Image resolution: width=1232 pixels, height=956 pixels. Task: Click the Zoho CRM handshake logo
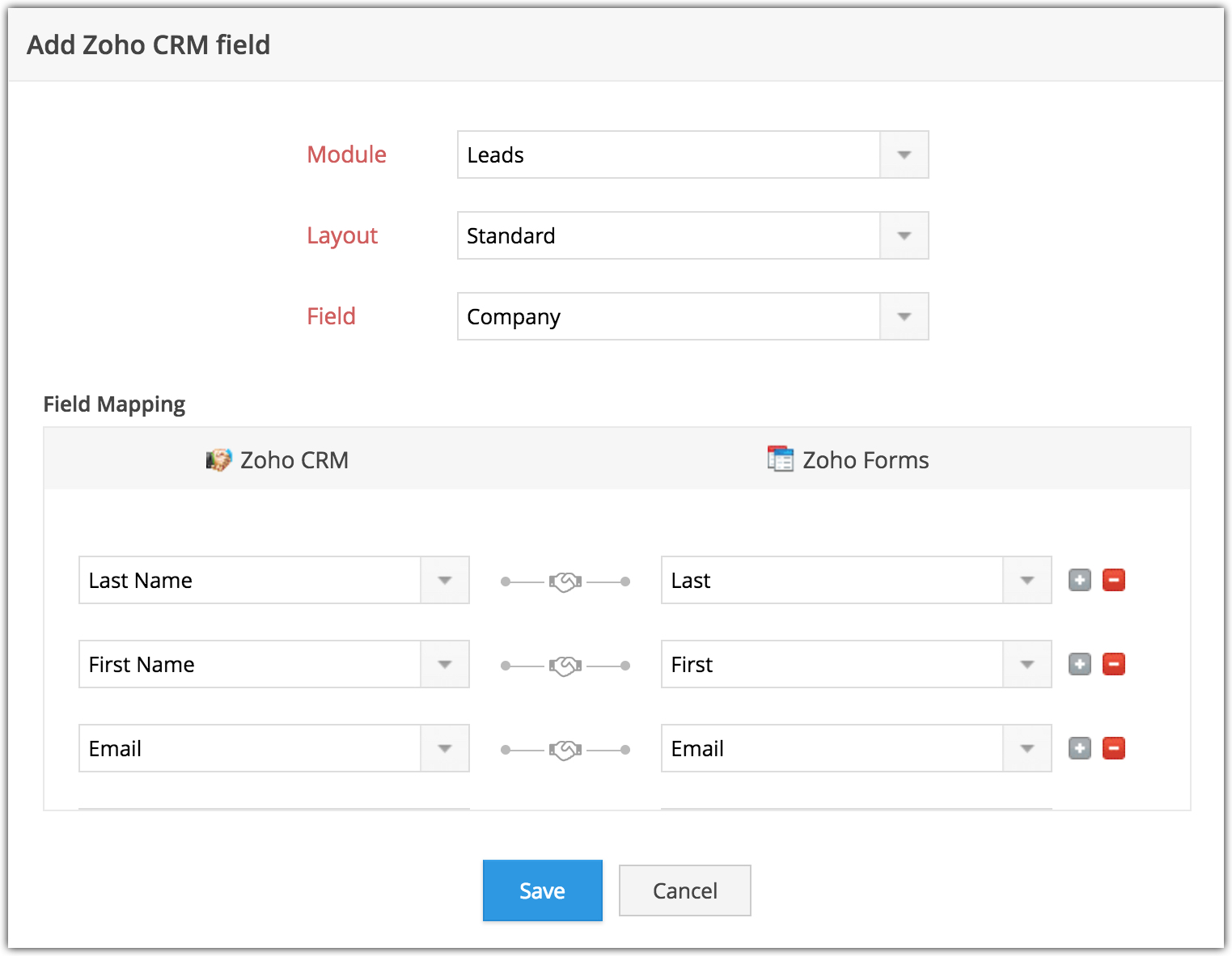point(218,460)
